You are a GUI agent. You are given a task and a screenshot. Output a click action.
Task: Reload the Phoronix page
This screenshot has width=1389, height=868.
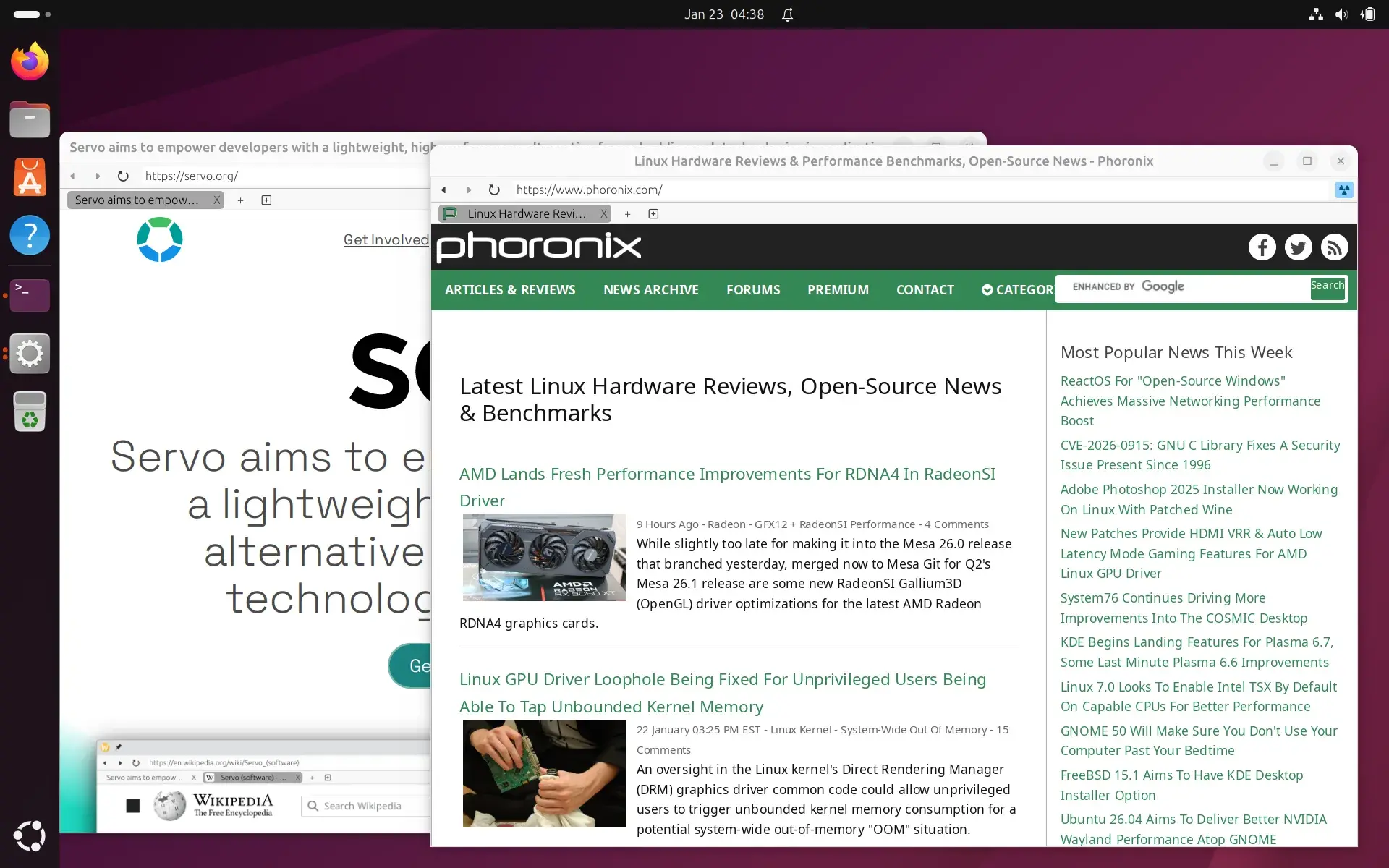coord(494,190)
